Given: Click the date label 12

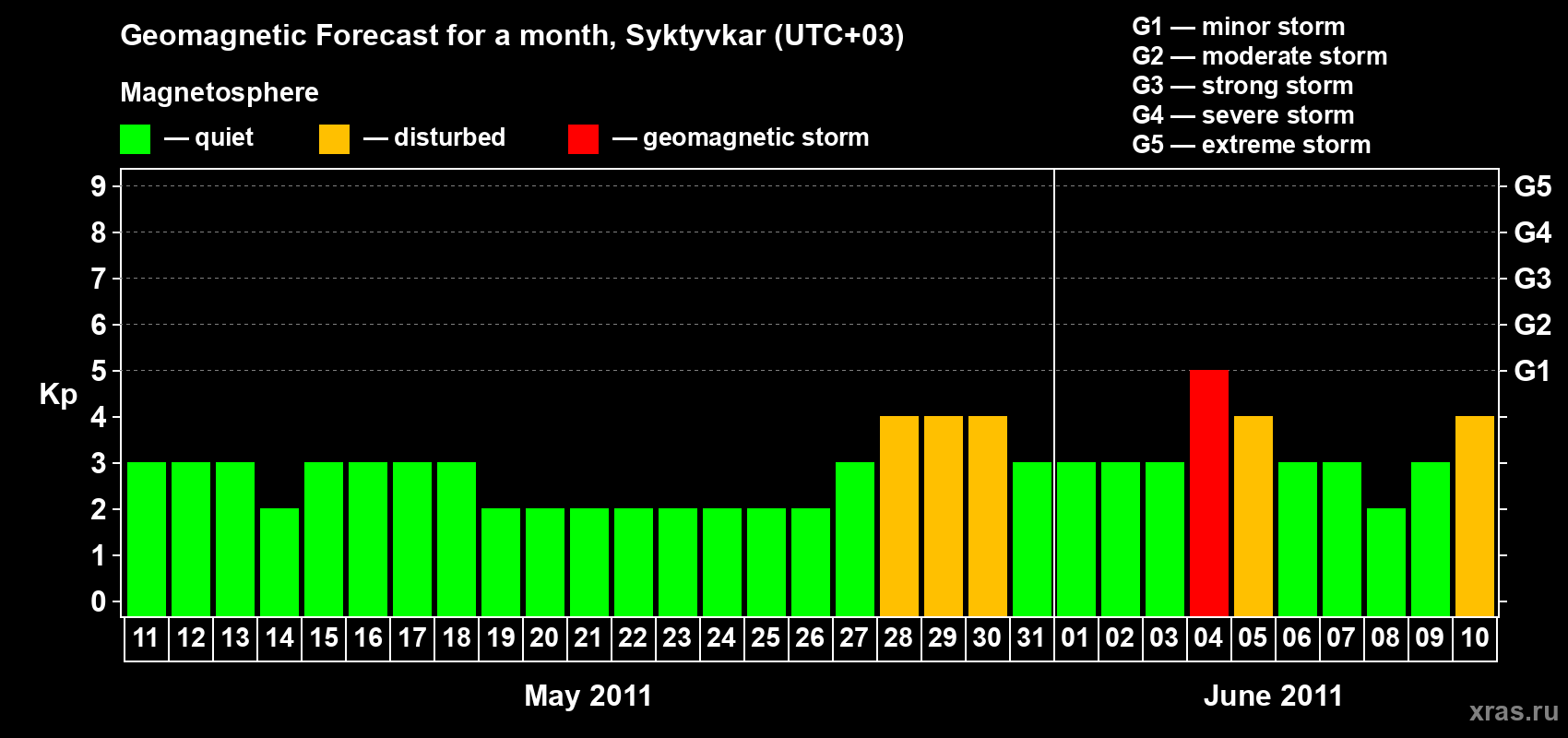Looking at the screenshot, I should point(191,638).
